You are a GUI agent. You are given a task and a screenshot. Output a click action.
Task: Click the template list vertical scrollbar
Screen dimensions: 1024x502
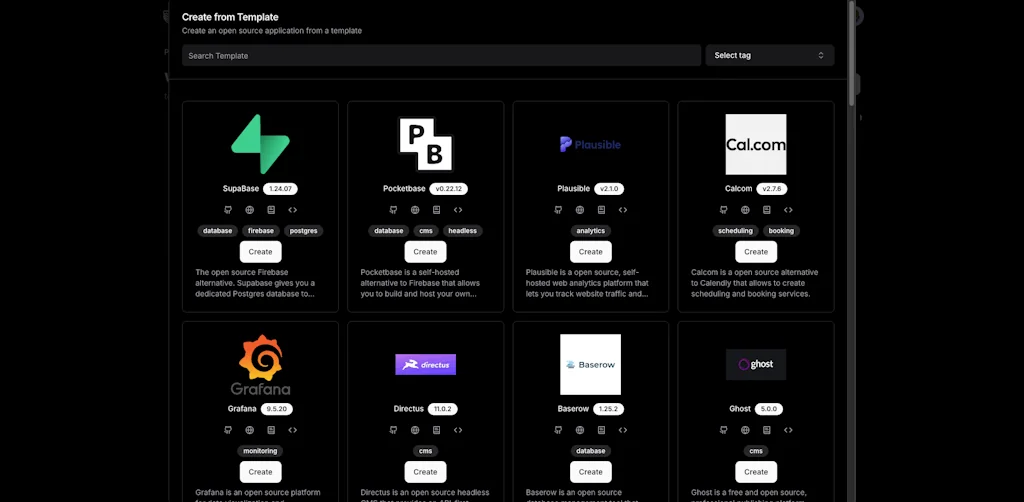coord(852,52)
